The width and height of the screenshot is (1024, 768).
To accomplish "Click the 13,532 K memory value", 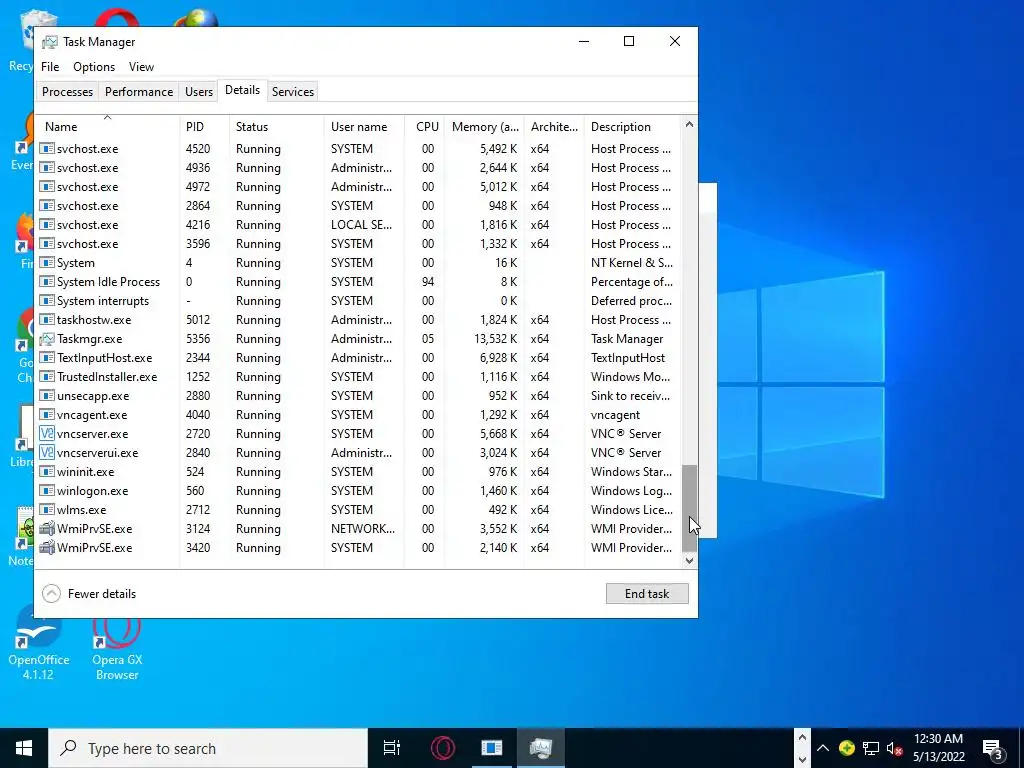I will (x=495, y=339).
